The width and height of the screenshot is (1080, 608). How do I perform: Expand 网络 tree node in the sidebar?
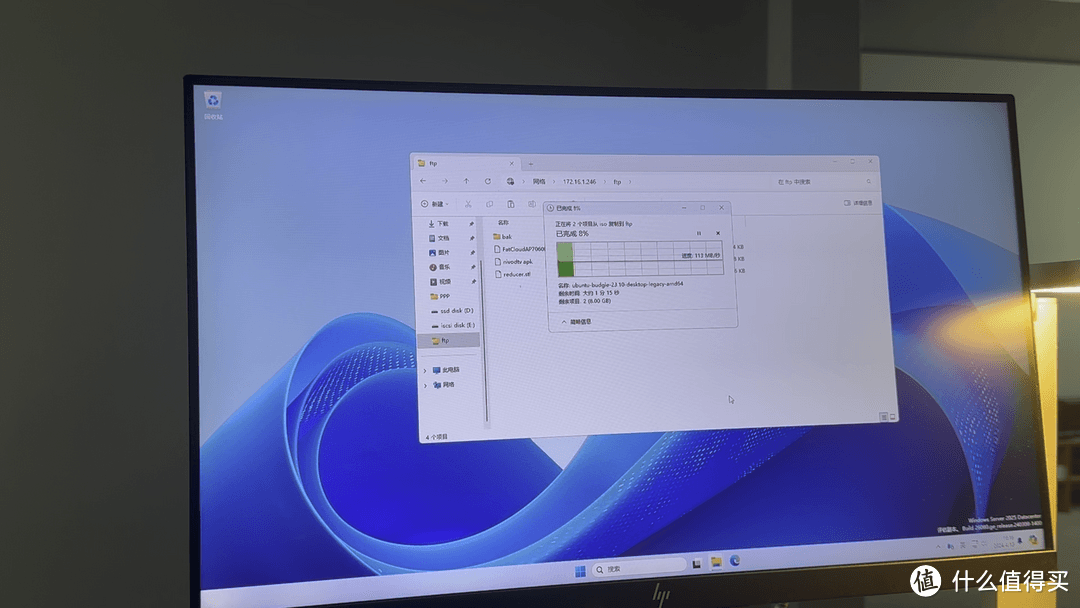(x=426, y=386)
